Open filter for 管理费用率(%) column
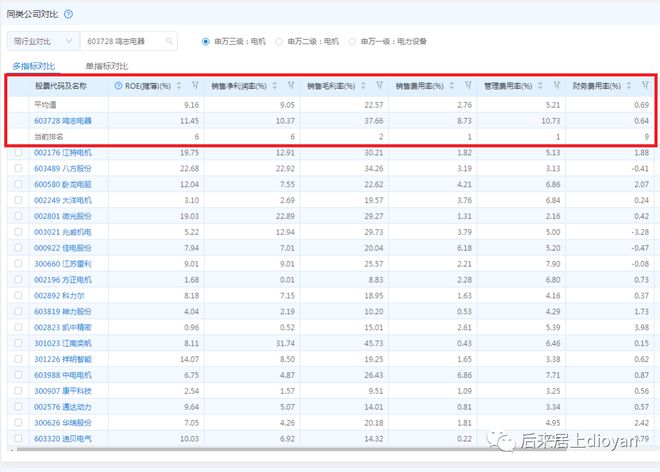660x472 pixels. [x=556, y=85]
